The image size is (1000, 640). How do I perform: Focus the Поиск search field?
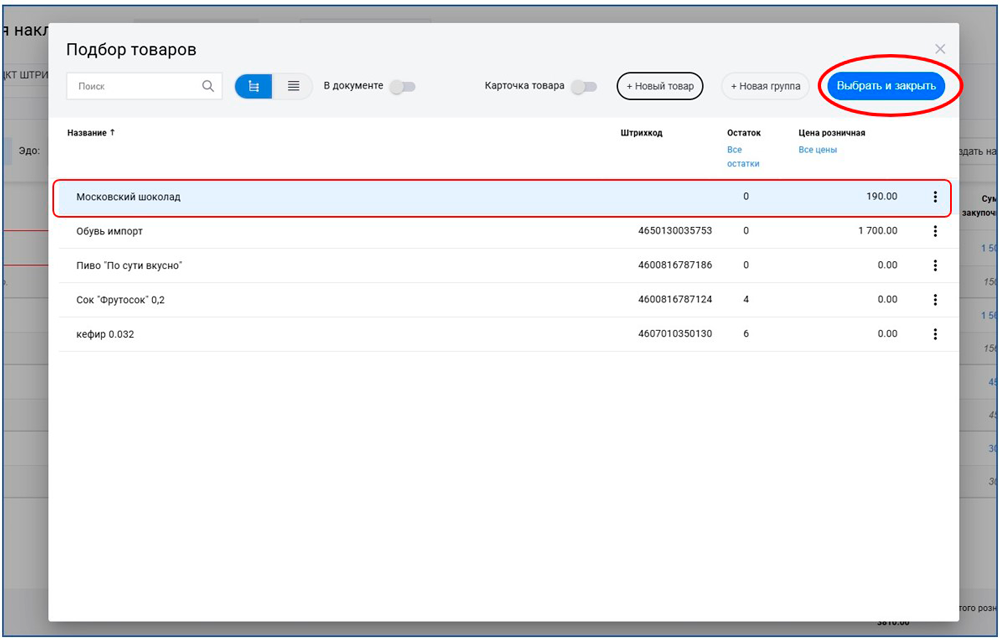[x=135, y=87]
